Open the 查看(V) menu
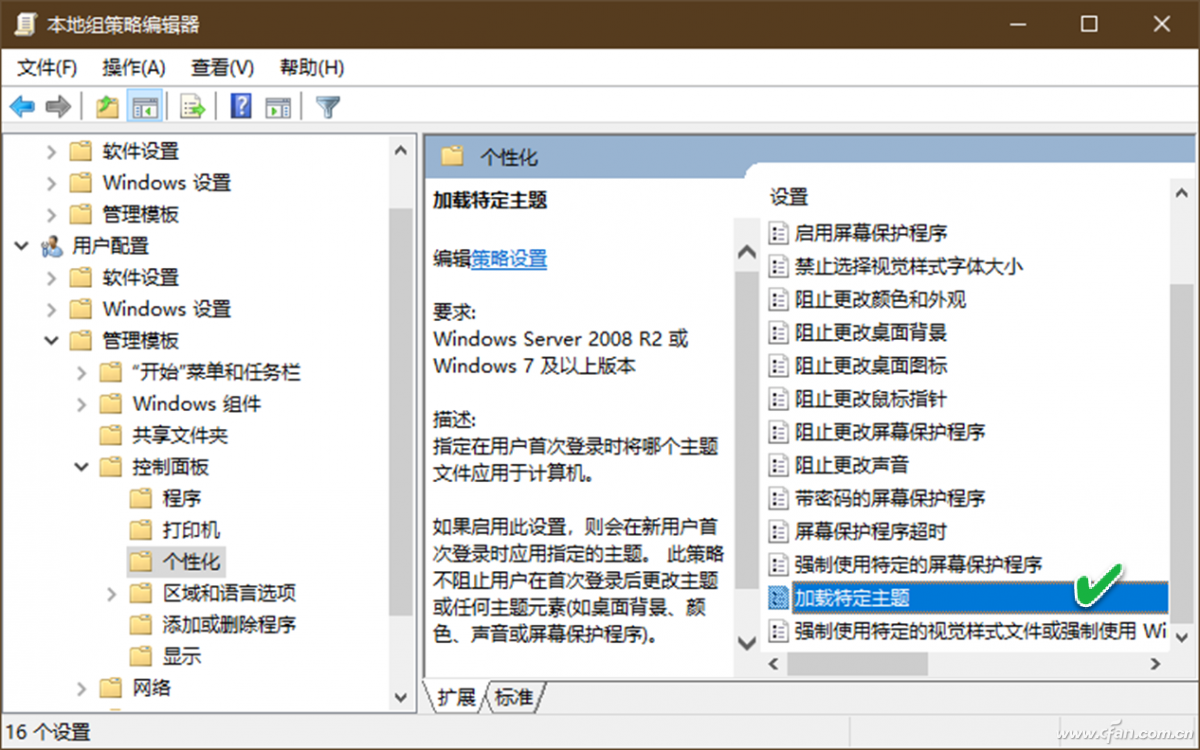Viewport: 1200px width, 750px height. [x=222, y=68]
